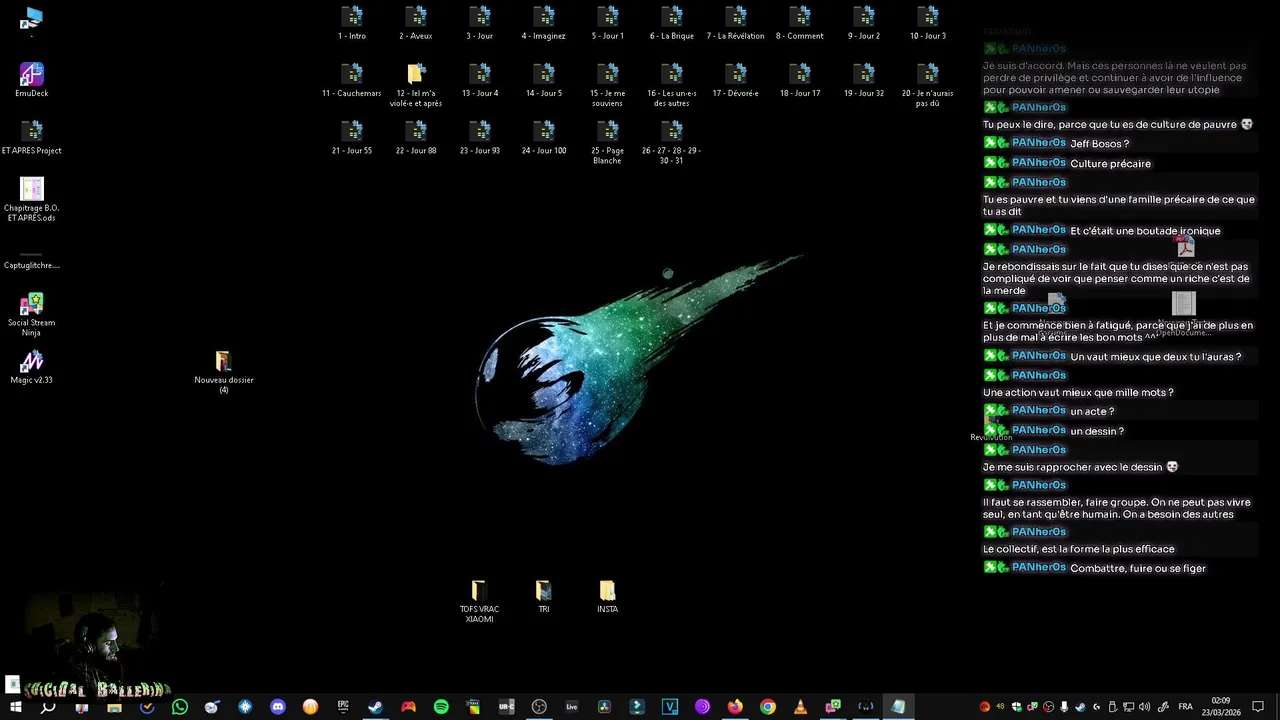Click chat message 'Jeff Bosos ?'
The image size is (1280, 720).
1099,144
